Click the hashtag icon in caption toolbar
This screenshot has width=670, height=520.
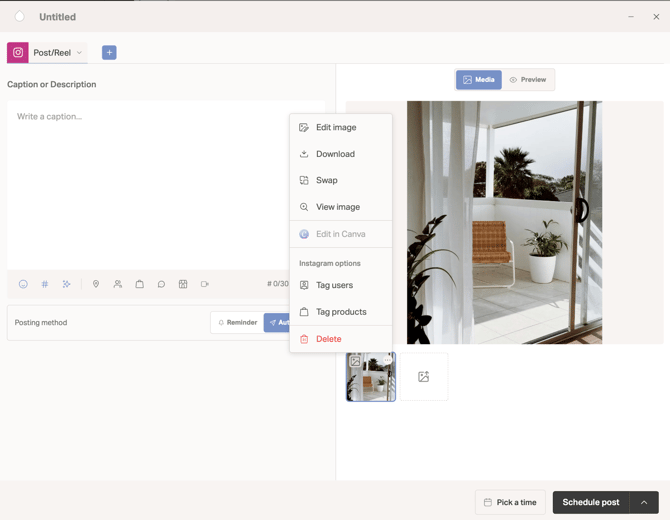(44, 284)
